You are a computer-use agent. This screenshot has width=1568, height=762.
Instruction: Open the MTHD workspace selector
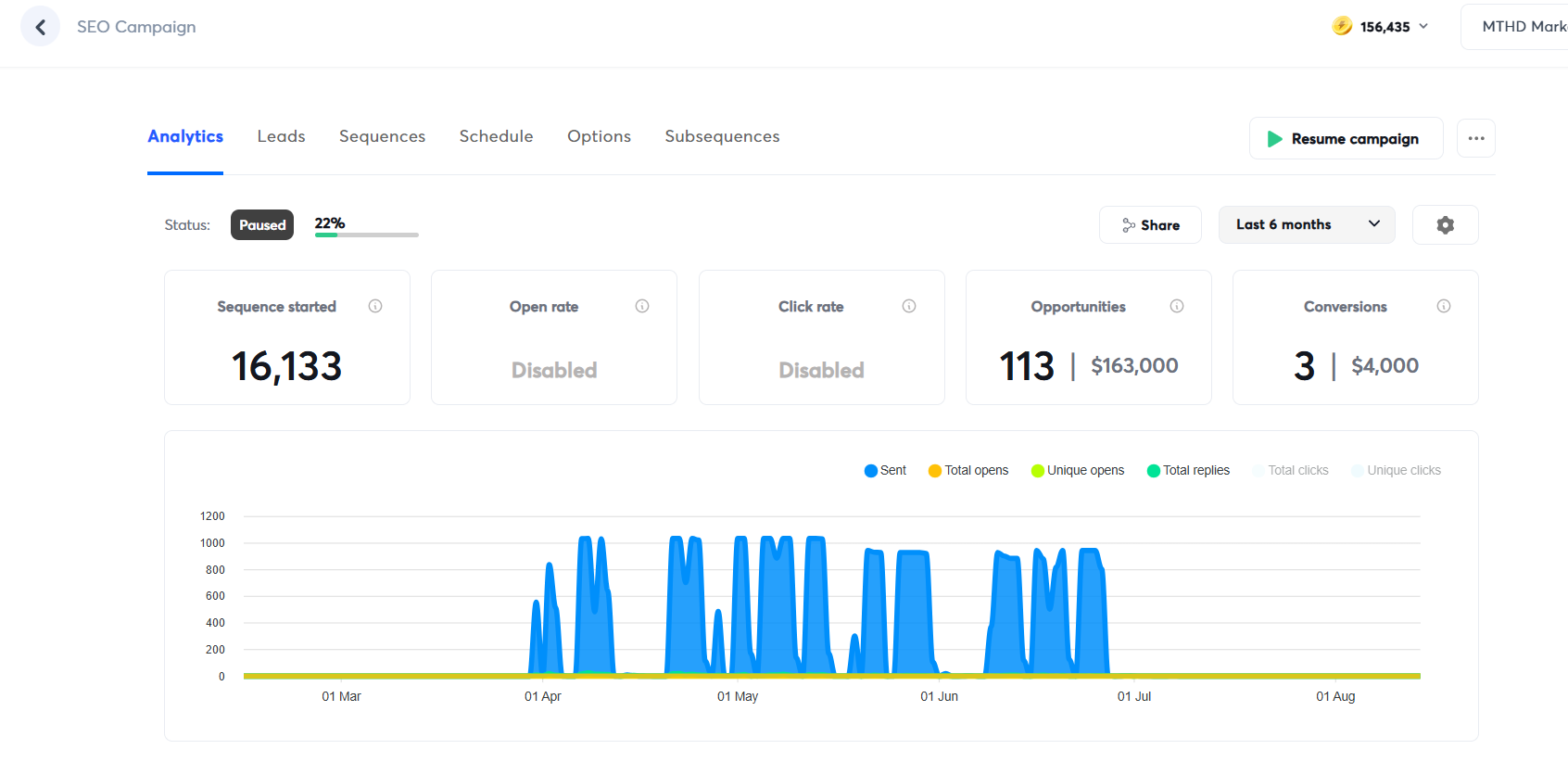pos(1520,27)
